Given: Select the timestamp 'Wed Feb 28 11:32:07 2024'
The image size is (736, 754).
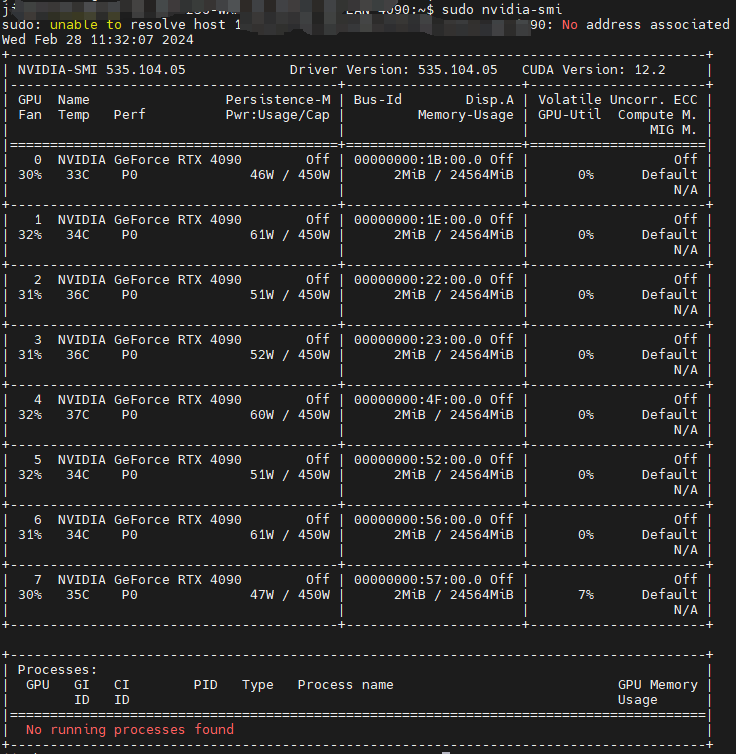Looking at the screenshot, I should [98, 39].
